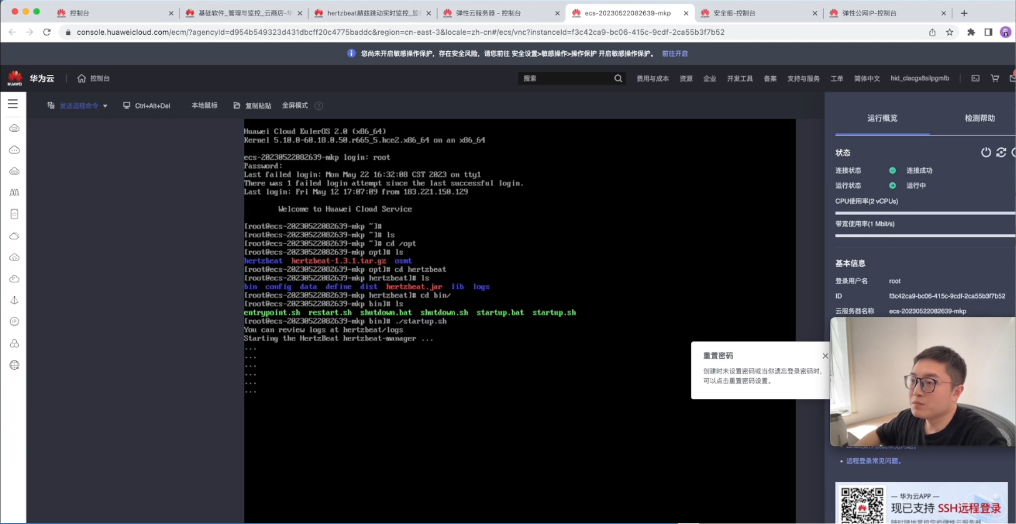This screenshot has height=524, width=1016.
Task: Select server name ecs-20230522082639-mkp in 基本信息
Action: pyautogui.click(x=927, y=311)
